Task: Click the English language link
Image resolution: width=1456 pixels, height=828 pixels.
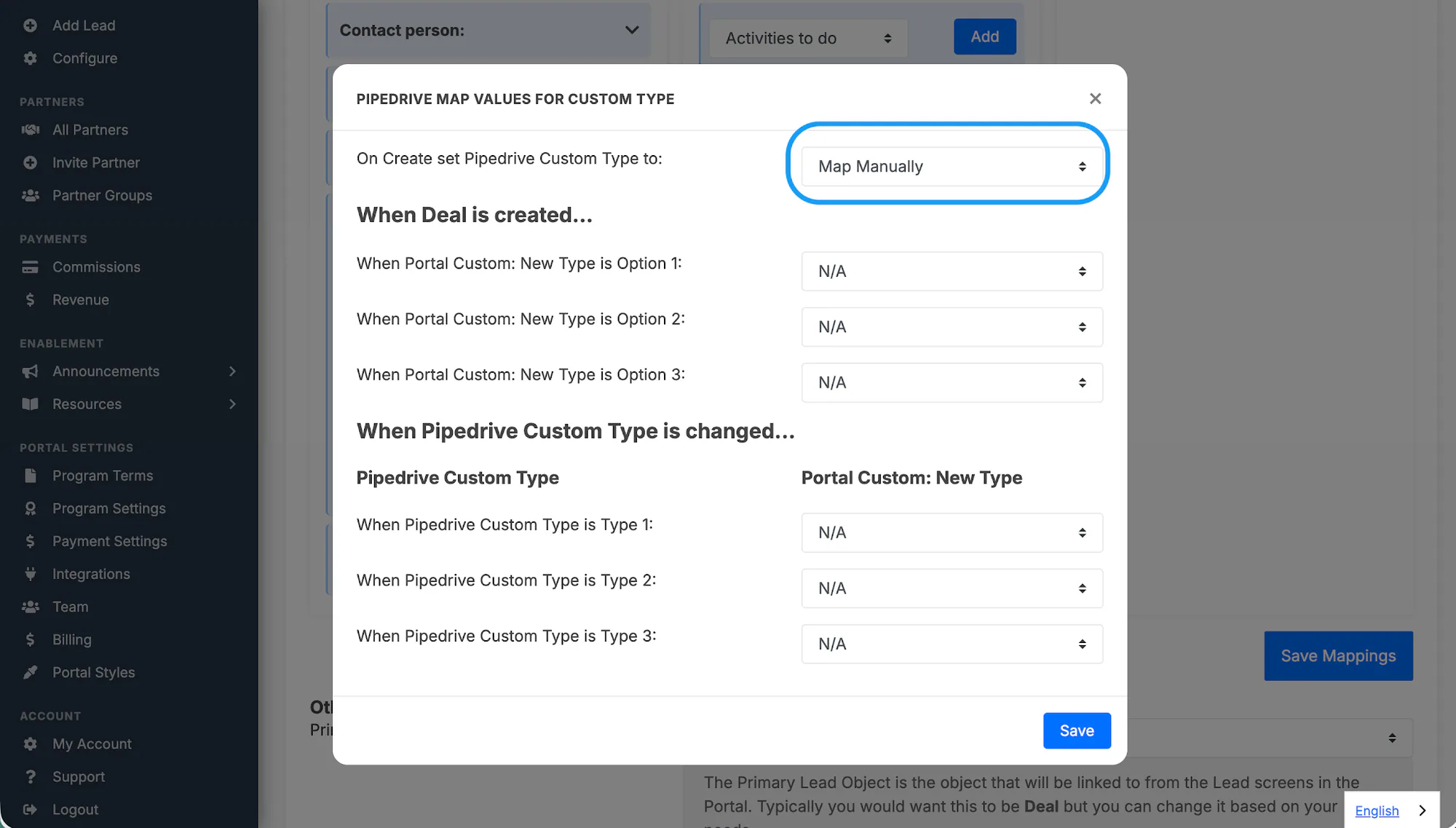Action: (x=1377, y=811)
